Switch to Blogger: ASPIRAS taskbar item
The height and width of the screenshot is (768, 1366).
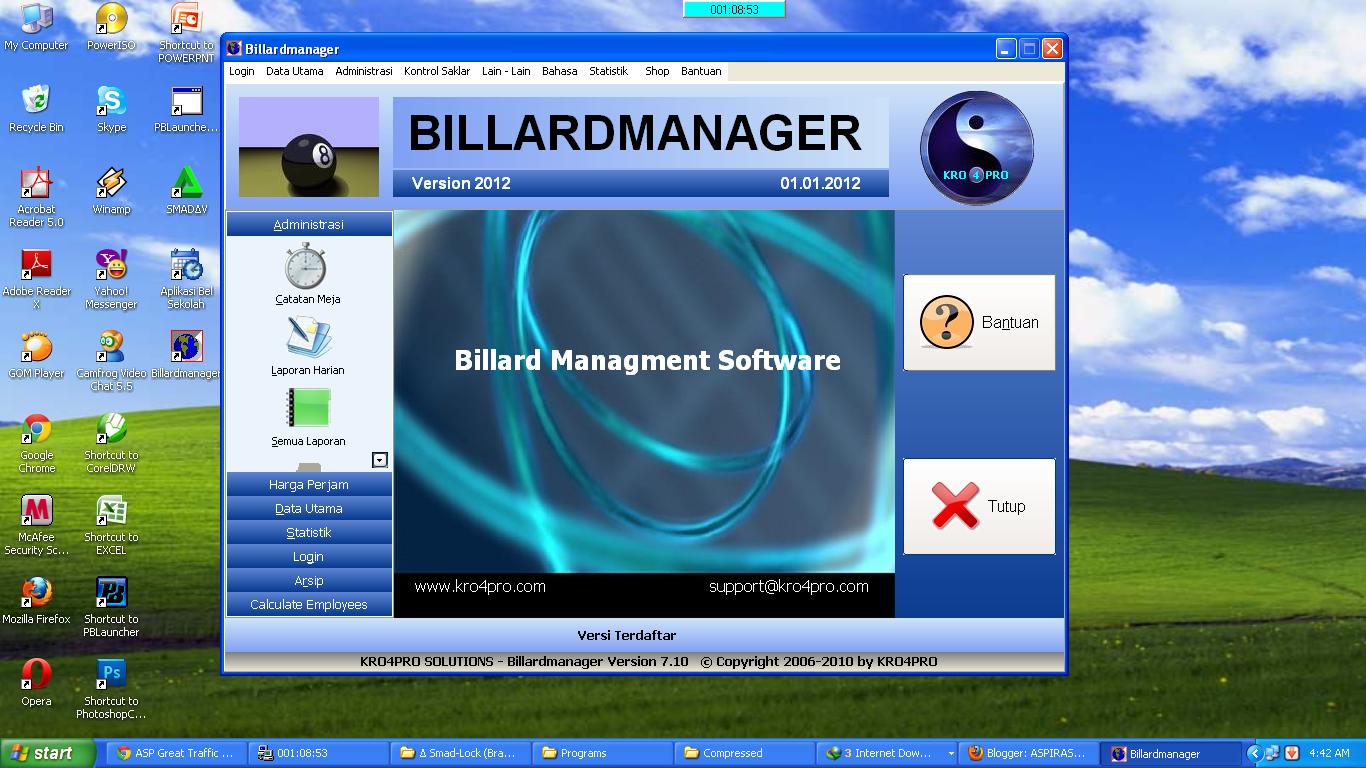1028,753
